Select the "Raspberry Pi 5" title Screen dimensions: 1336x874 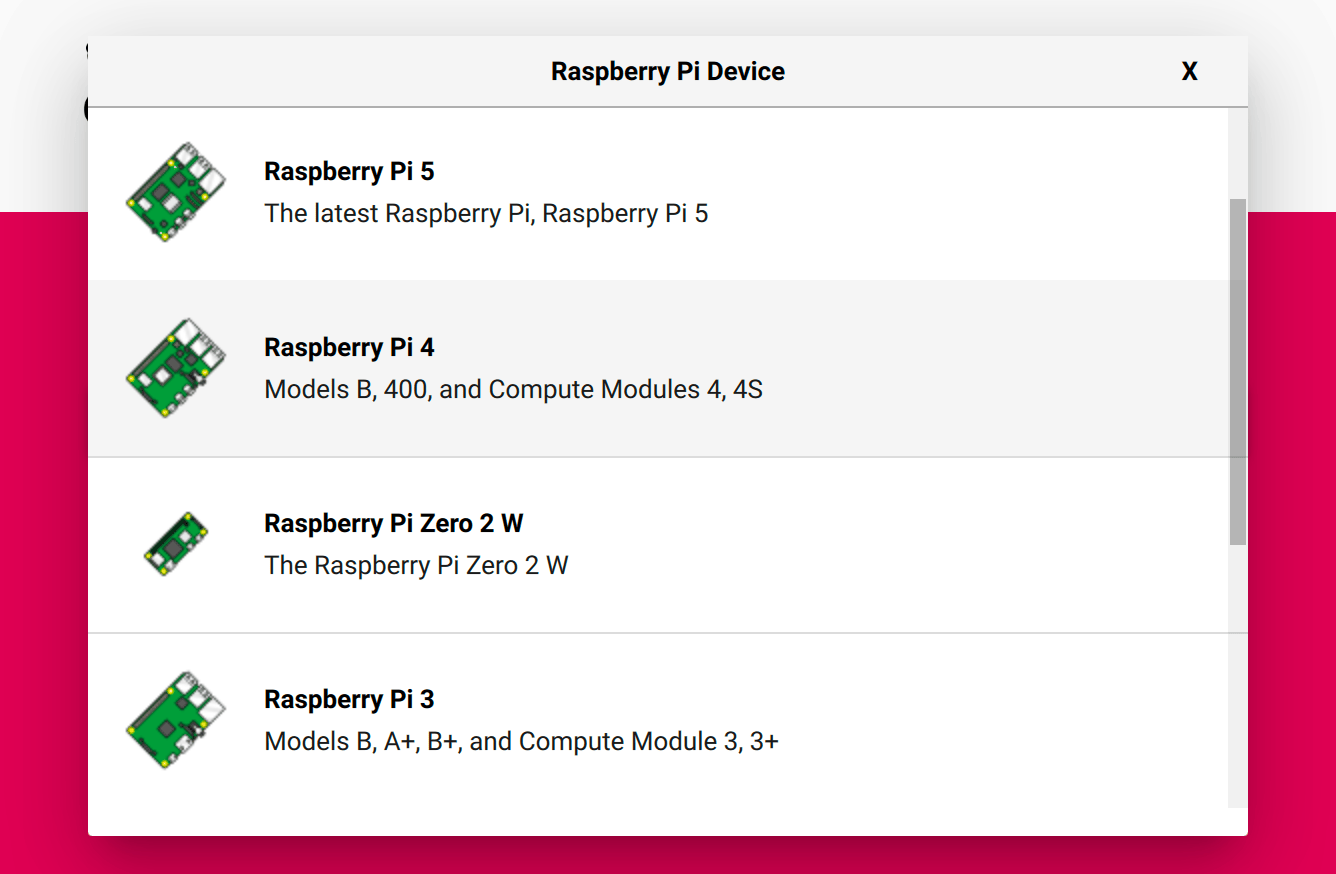pos(349,172)
